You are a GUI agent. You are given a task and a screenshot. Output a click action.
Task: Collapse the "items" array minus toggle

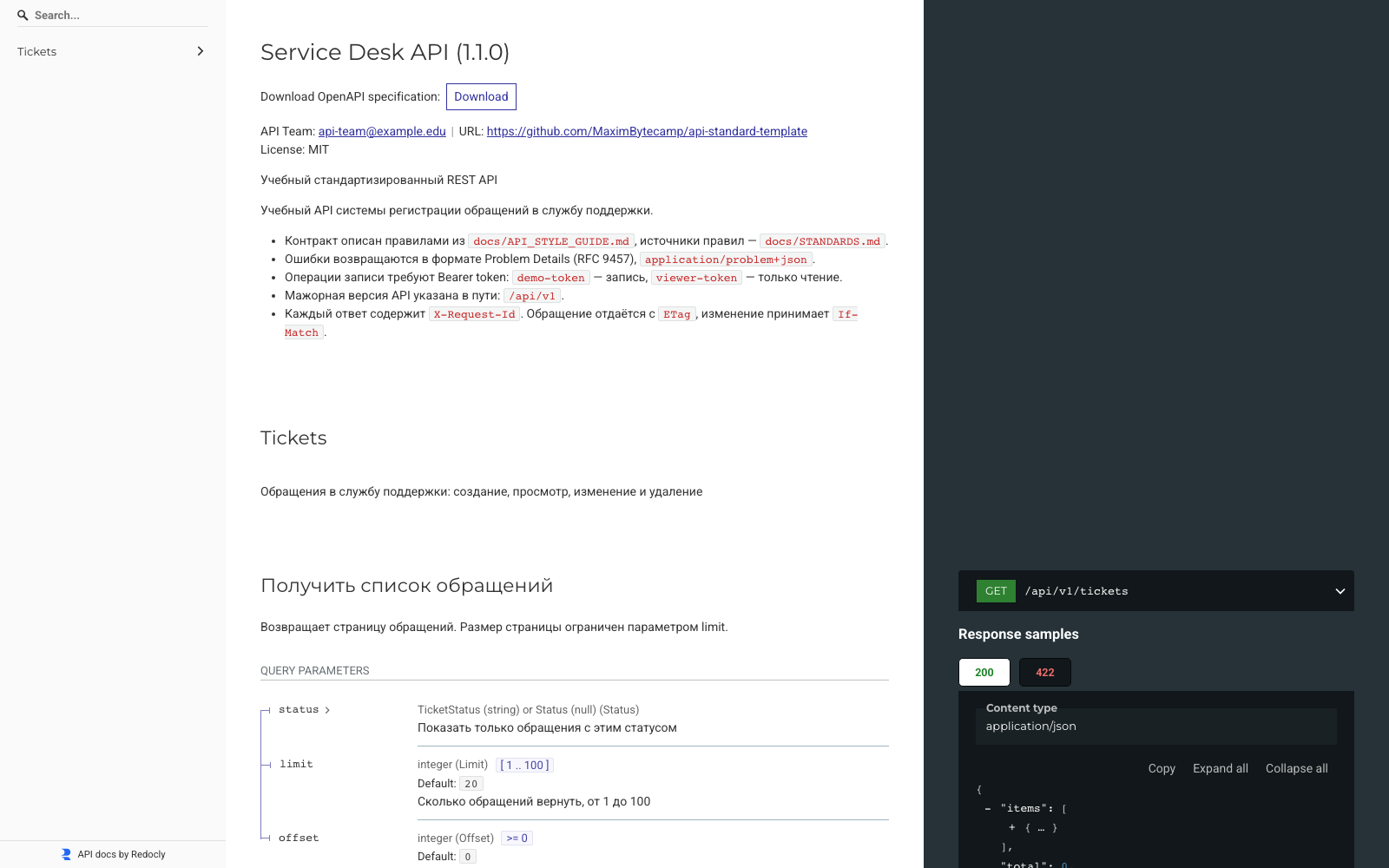coord(988,808)
